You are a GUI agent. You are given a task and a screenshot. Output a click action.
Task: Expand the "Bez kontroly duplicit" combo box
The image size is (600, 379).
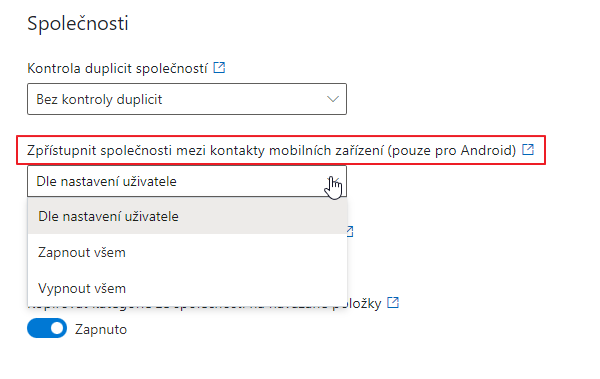click(187, 99)
